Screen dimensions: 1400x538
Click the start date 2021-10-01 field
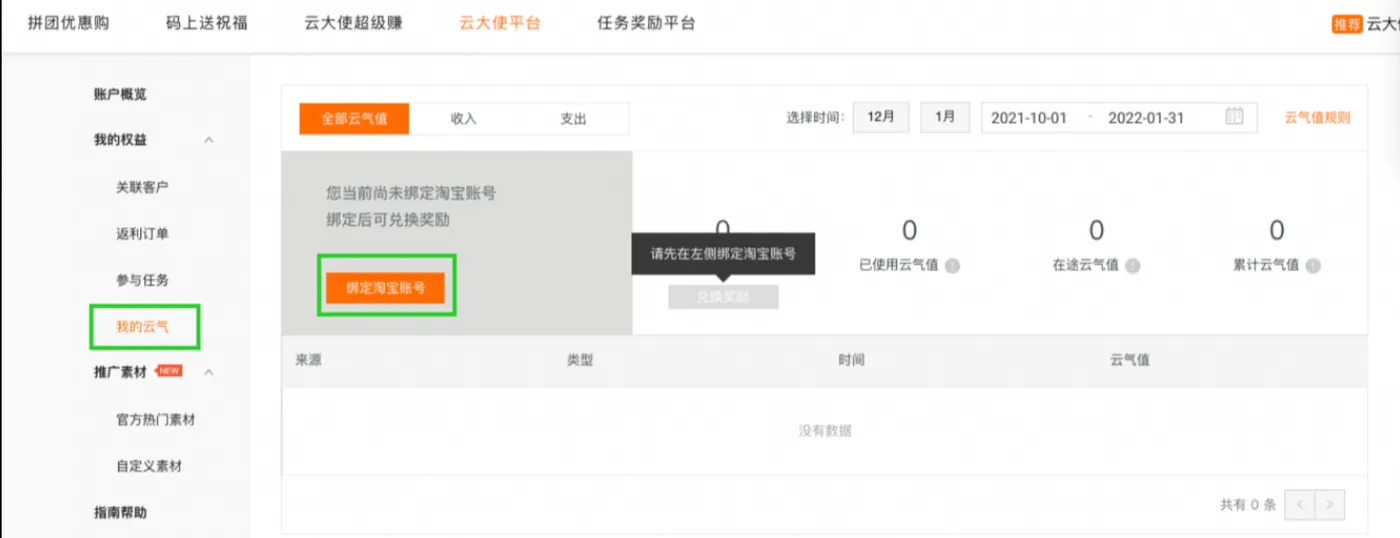(x=1029, y=117)
